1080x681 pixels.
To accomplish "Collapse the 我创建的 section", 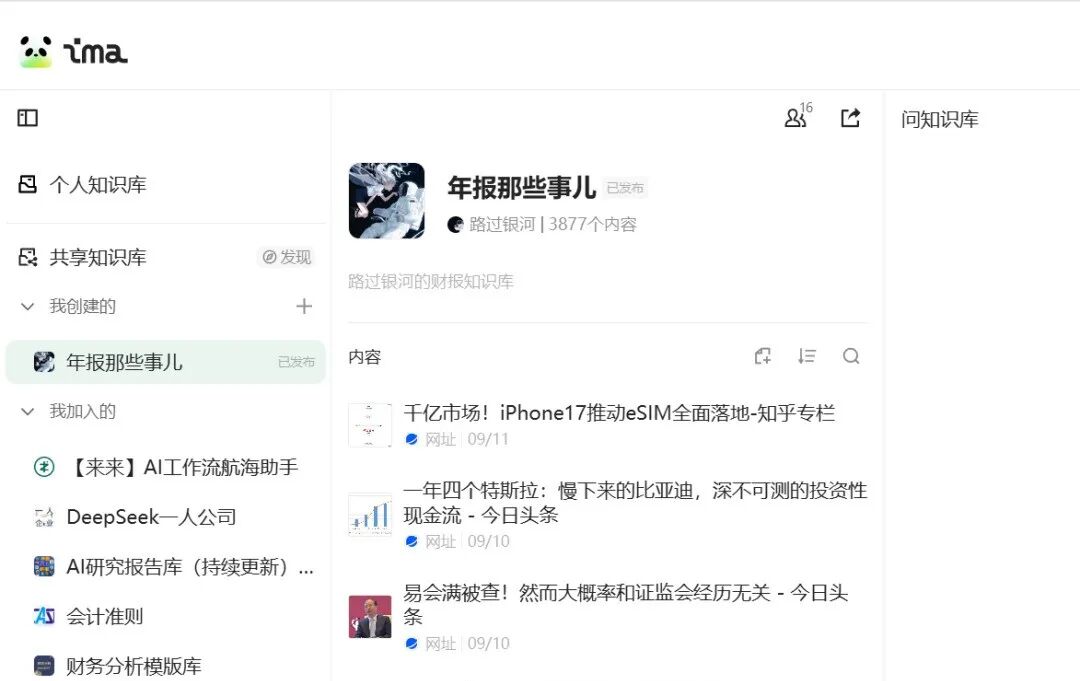I will [x=28, y=306].
